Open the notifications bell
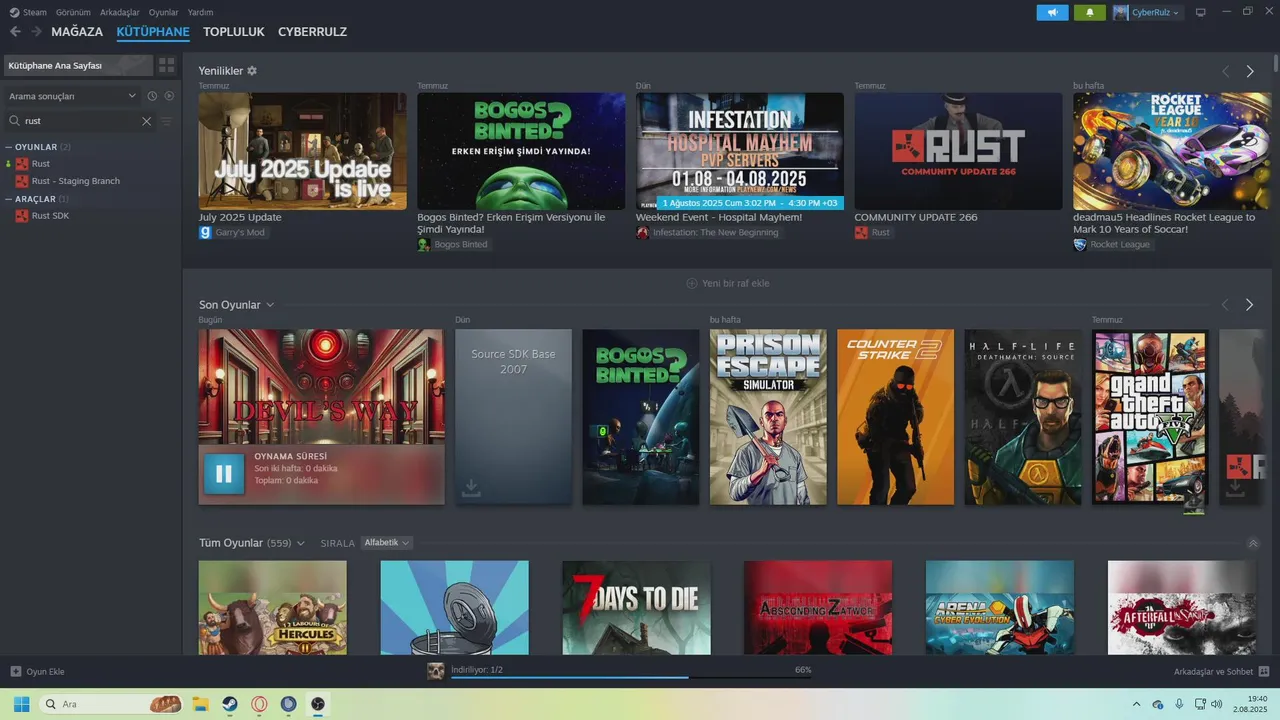1280x720 pixels. coord(1090,12)
